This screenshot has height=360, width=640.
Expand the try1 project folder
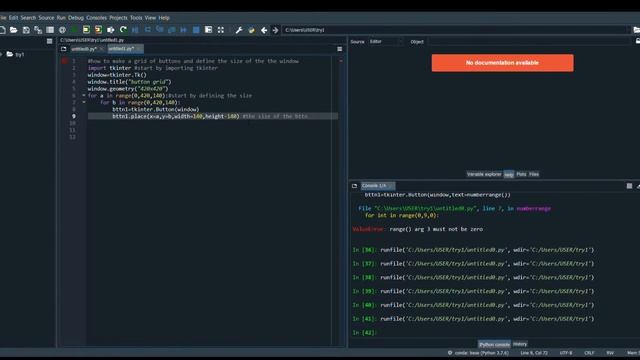[2, 54]
